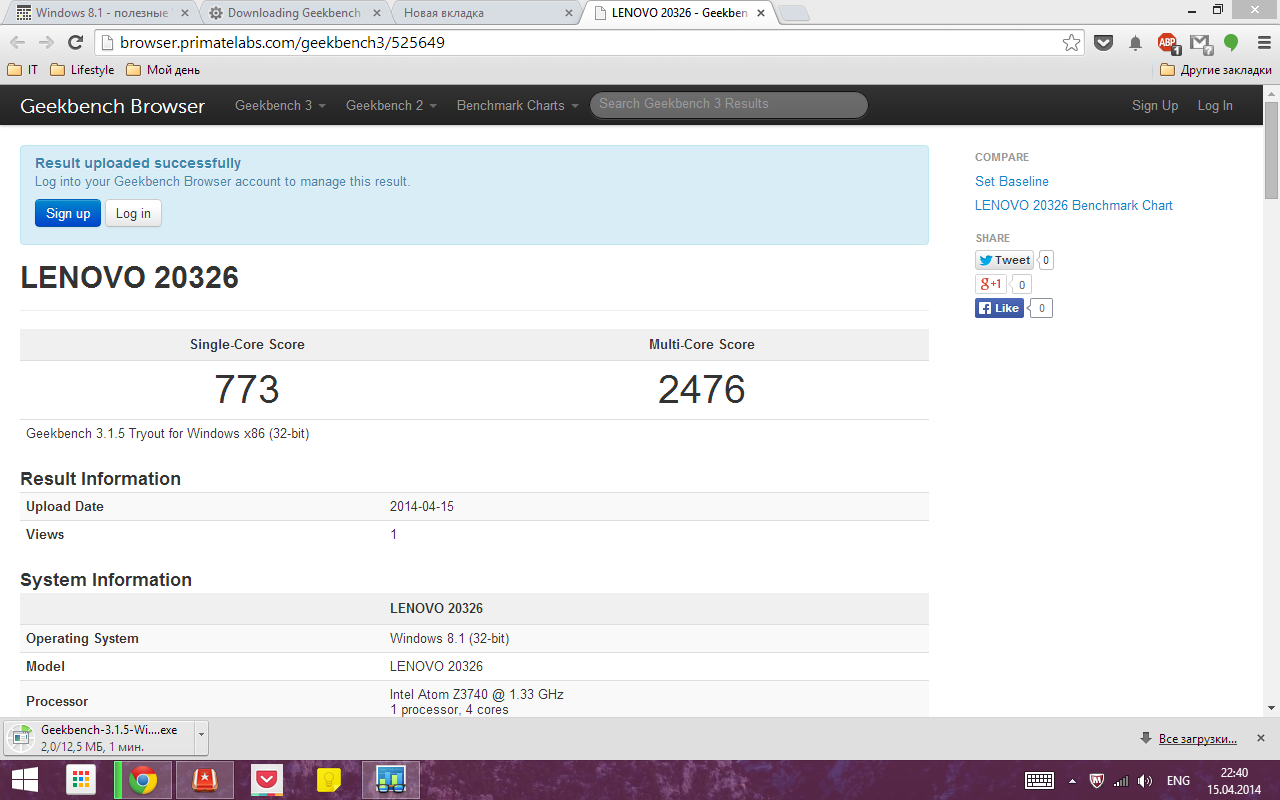
Task: Switch to the Windows 8.1 tab
Action: pos(103,13)
